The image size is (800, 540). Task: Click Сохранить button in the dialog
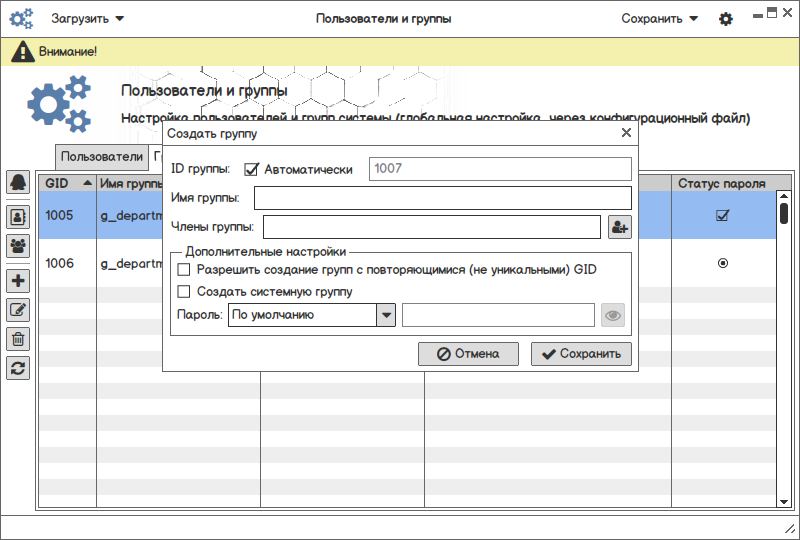(x=581, y=354)
